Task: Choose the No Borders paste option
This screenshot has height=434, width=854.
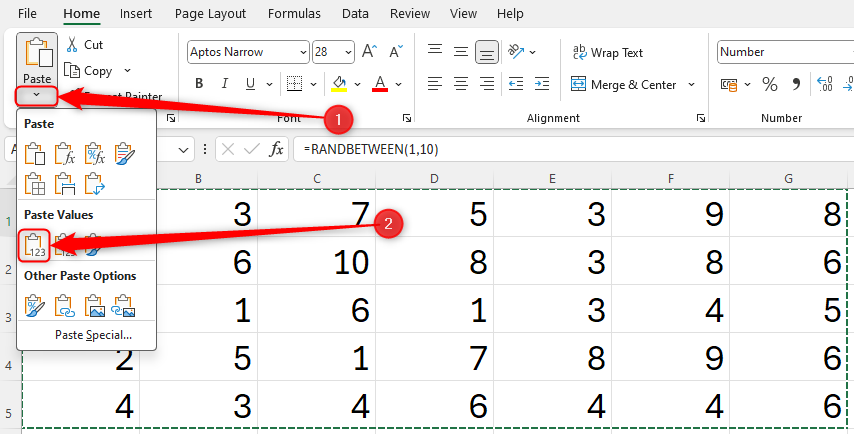Action: coord(35,184)
